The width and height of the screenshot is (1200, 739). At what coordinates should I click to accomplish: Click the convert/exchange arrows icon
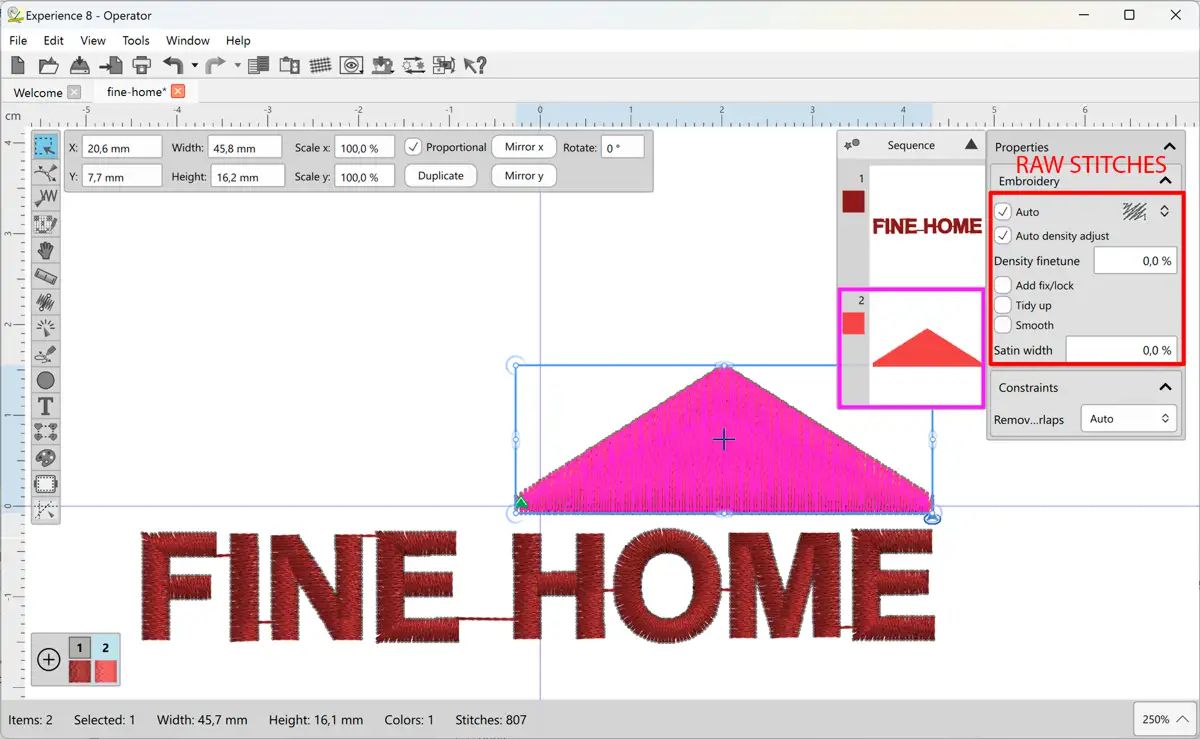414,66
